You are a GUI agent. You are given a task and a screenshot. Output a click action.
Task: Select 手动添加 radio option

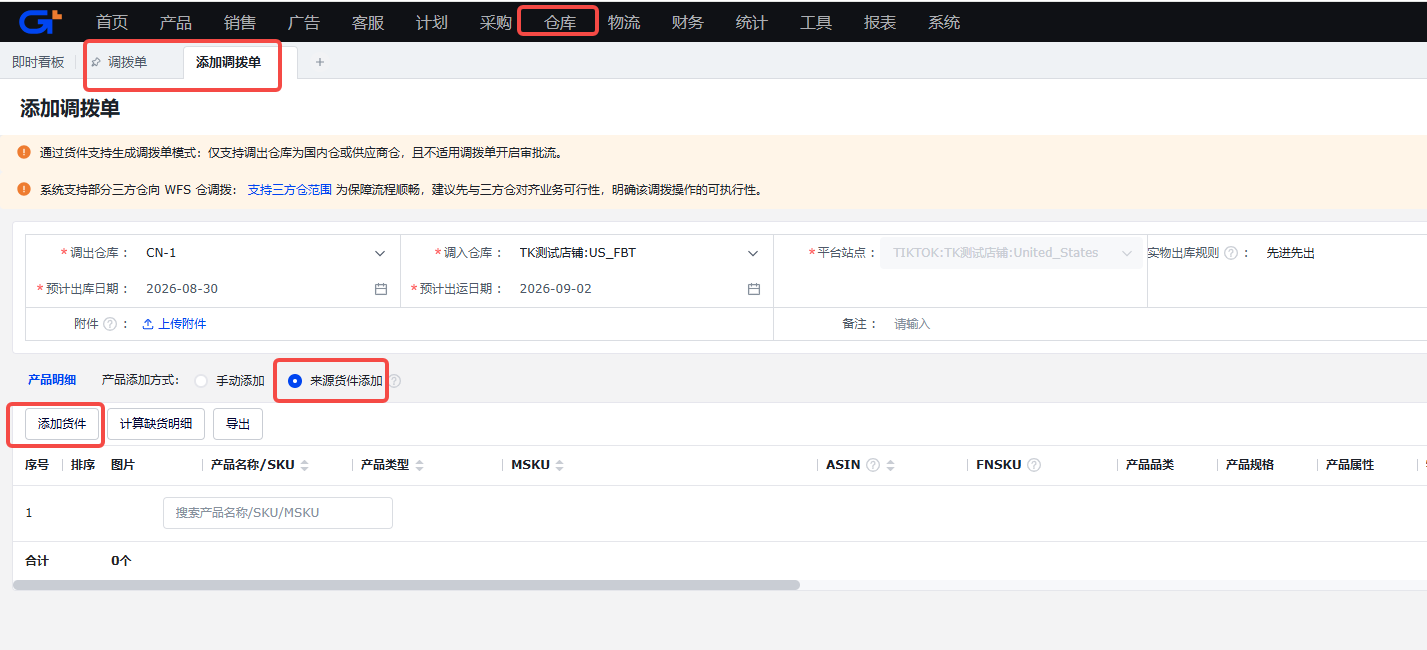click(201, 381)
